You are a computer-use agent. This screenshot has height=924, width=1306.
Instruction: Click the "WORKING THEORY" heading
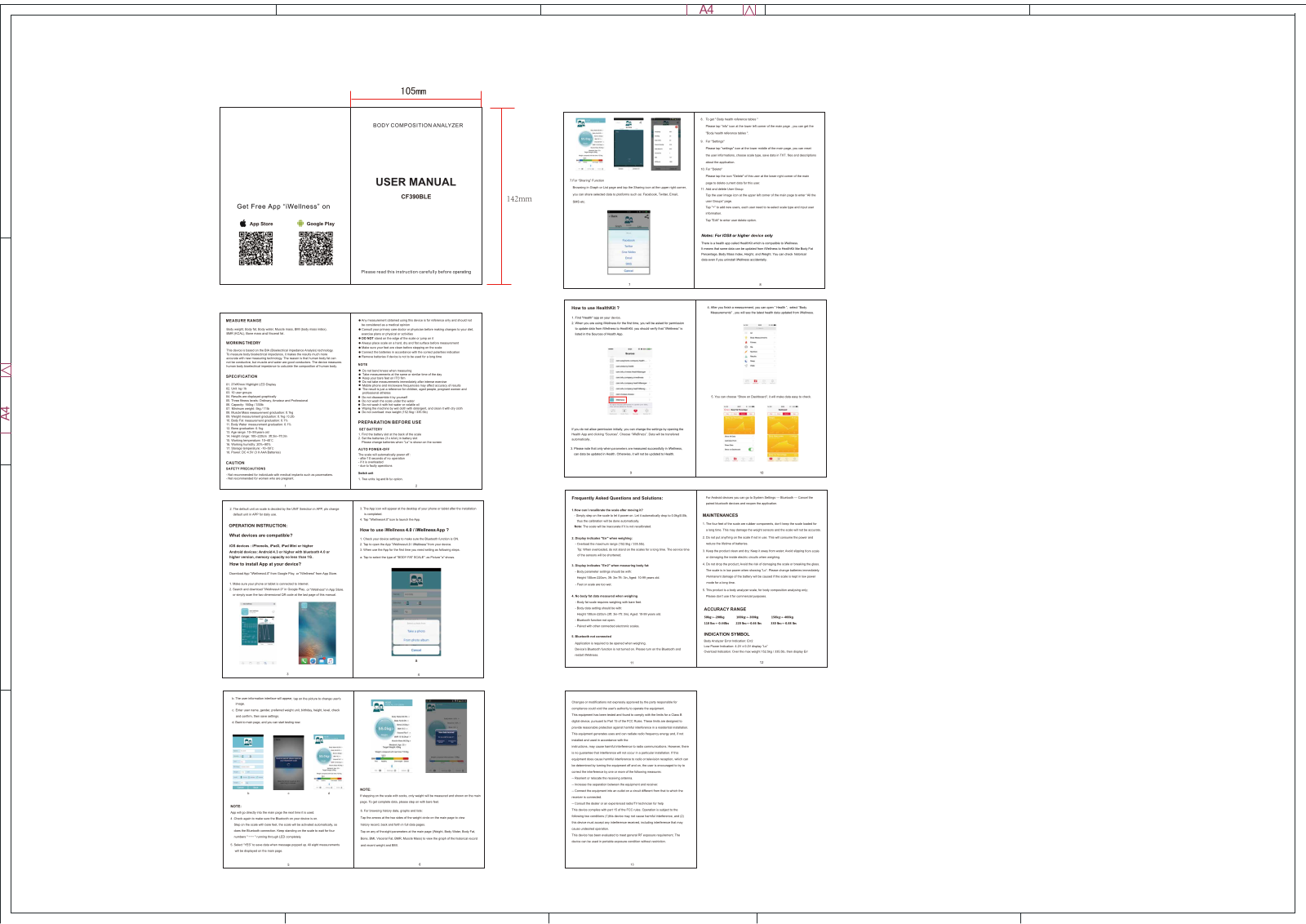(243, 343)
